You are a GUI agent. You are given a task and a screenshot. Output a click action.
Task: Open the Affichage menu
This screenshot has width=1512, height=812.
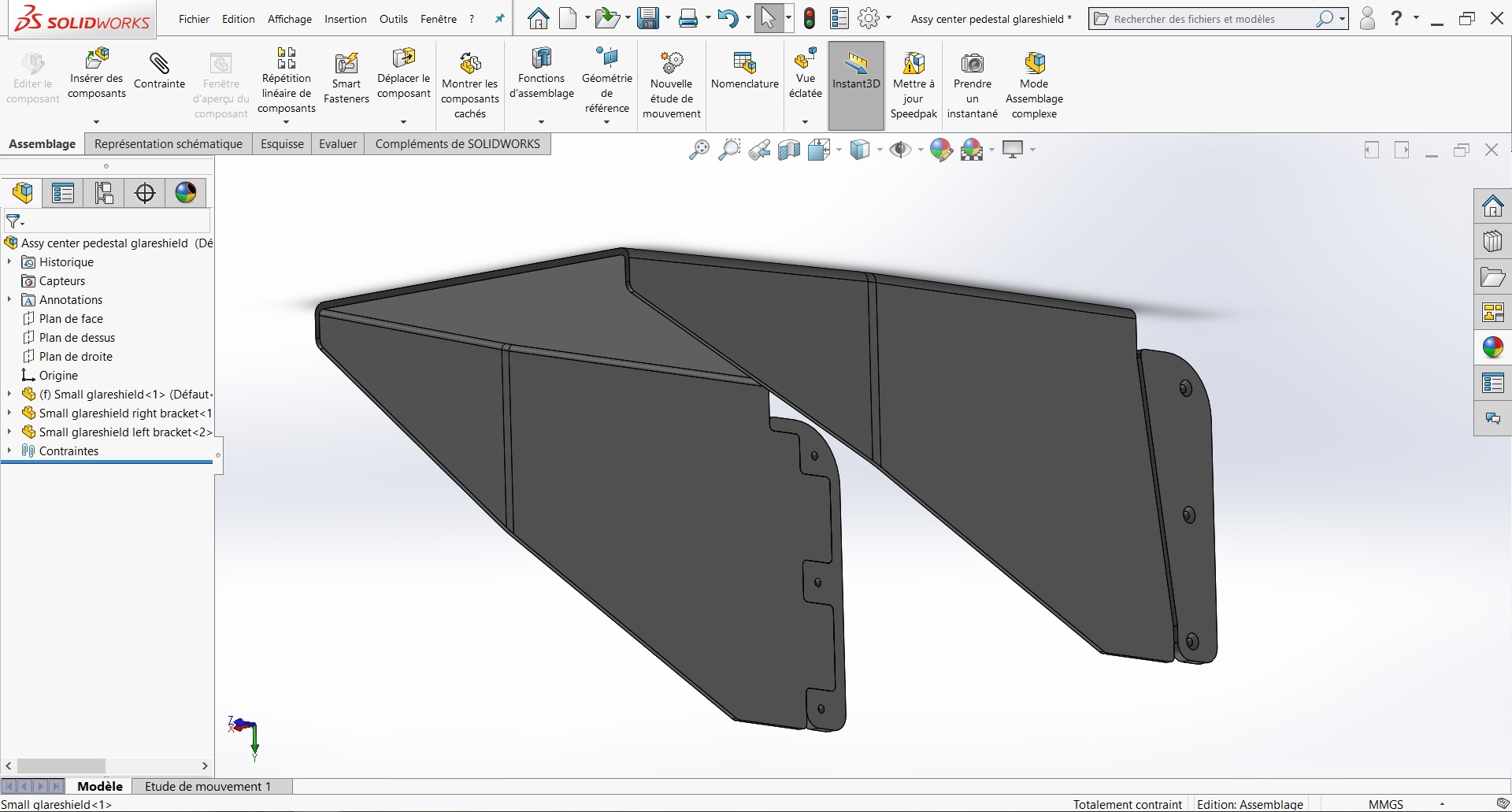(290, 19)
